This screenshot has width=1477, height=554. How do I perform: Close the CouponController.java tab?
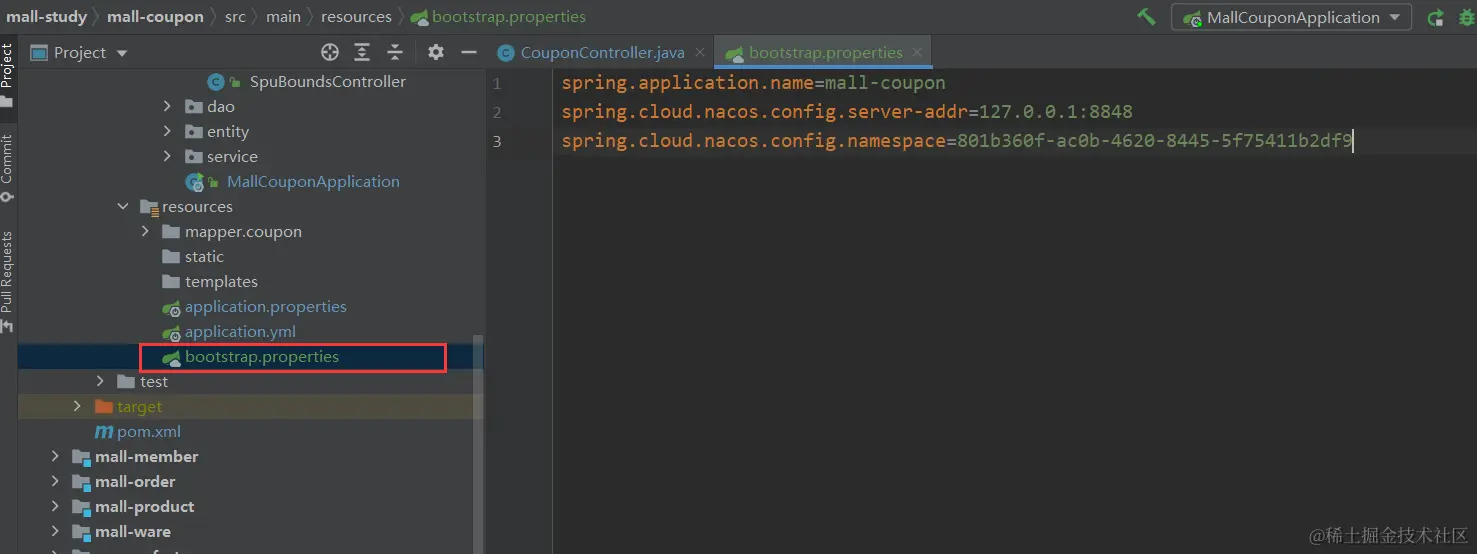pos(700,53)
